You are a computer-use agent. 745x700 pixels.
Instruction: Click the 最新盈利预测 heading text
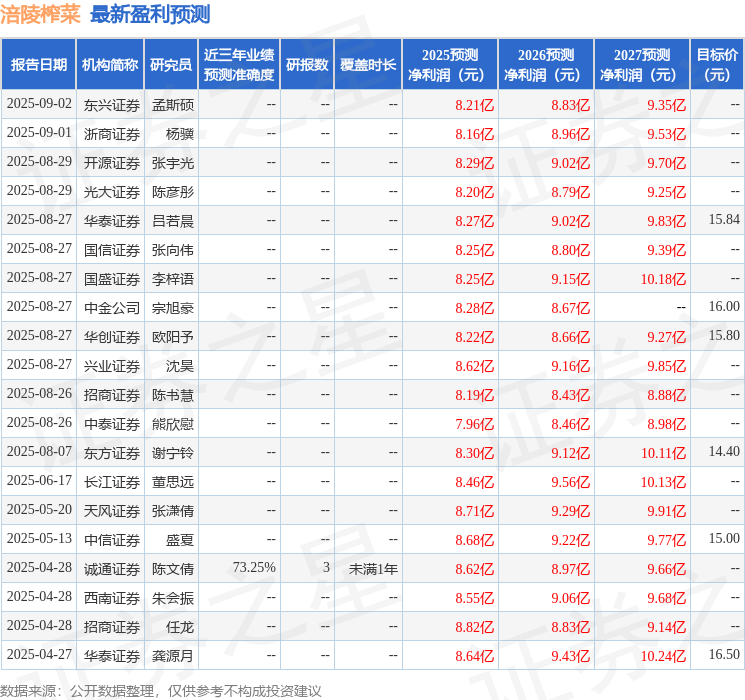click(150, 14)
